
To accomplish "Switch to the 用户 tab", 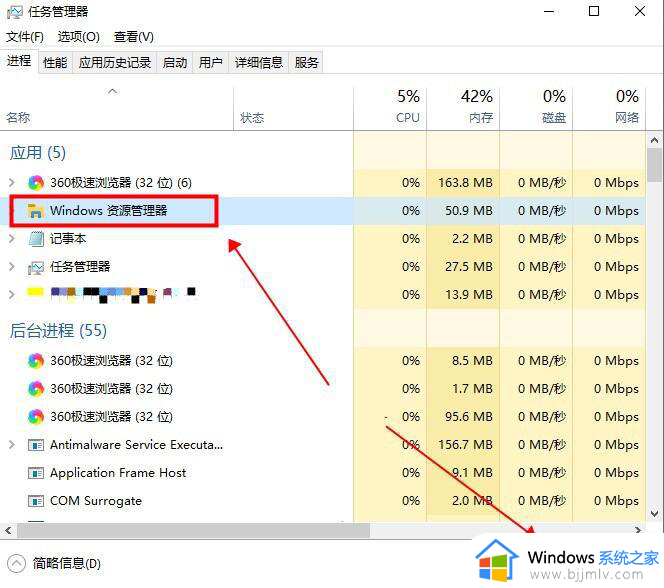I will pyautogui.click(x=210, y=63).
